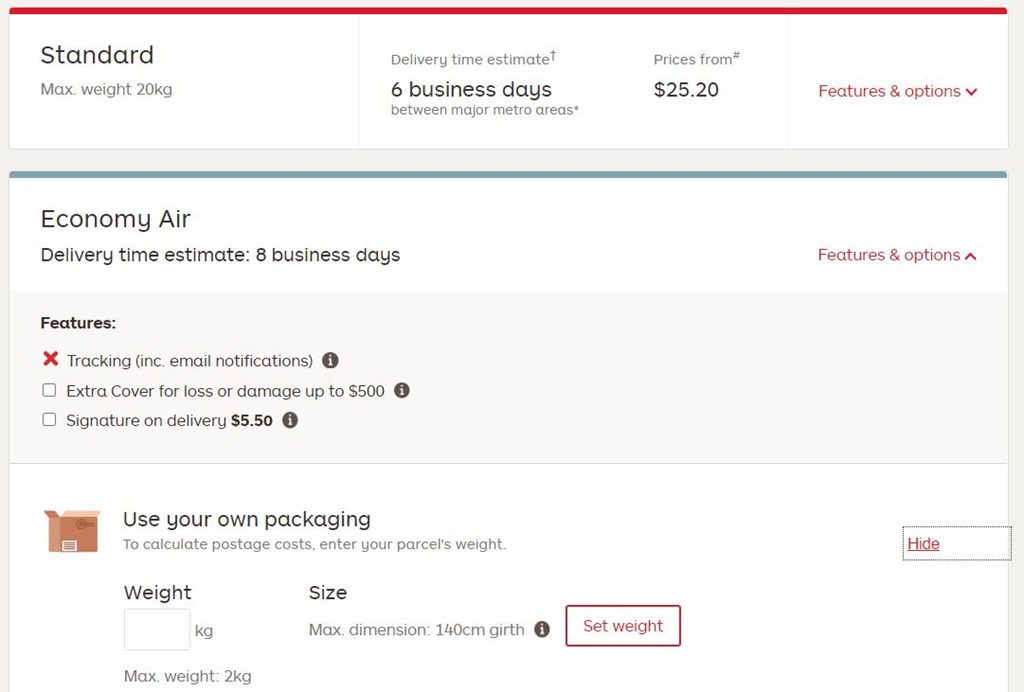Open the Tracking info tooltip icon
This screenshot has width=1024, height=692.
pyautogui.click(x=330, y=360)
